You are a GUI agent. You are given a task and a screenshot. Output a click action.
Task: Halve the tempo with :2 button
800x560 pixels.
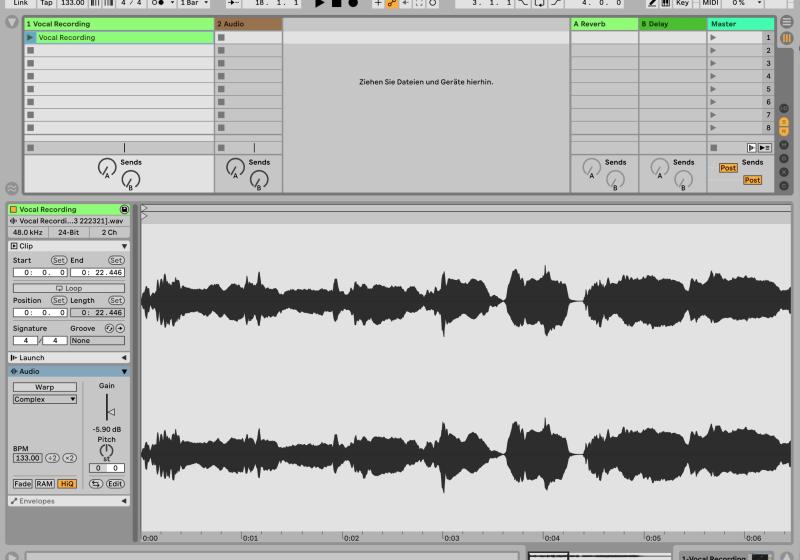(52, 458)
